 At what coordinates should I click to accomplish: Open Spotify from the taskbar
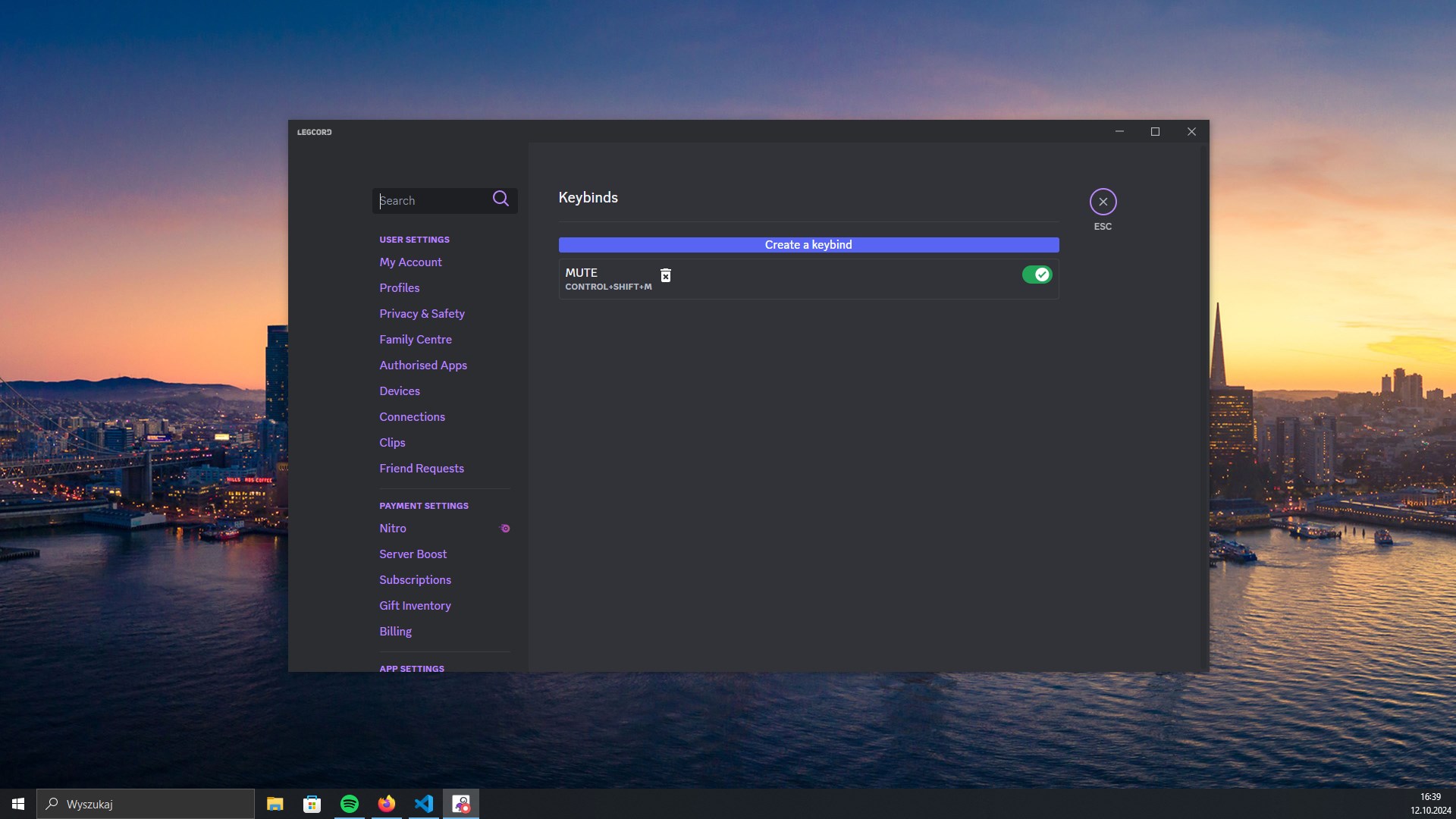(x=350, y=803)
